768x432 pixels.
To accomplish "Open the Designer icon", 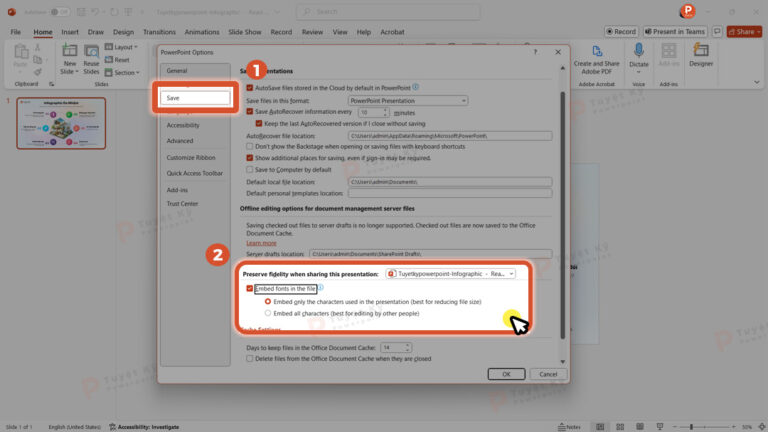I will (701, 50).
